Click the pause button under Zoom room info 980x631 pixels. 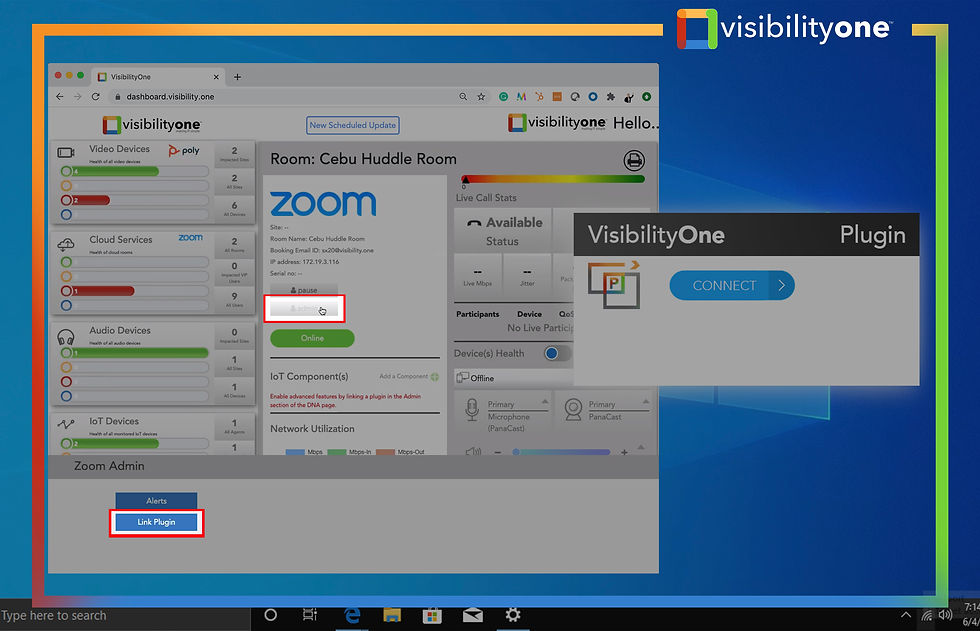(x=304, y=290)
